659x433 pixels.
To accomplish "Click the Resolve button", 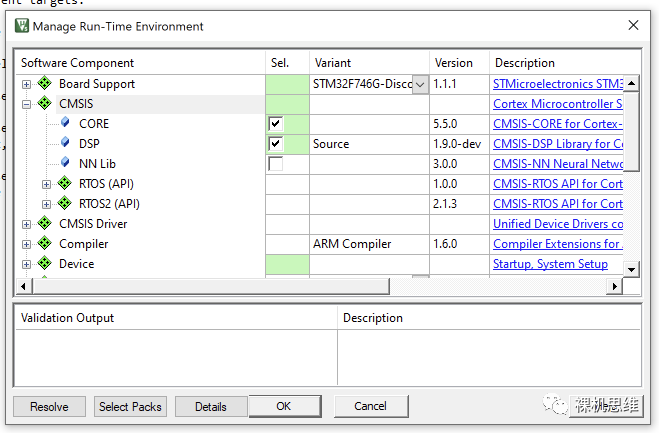I will coord(49,407).
